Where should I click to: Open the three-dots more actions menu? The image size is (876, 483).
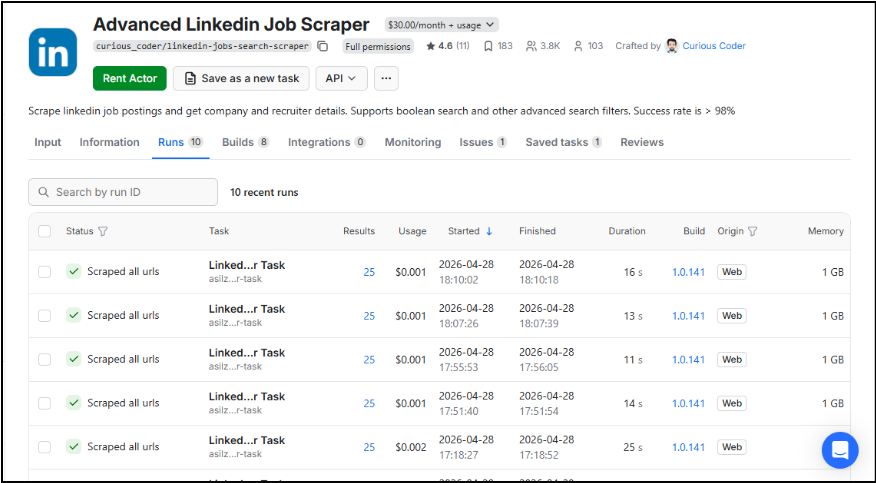[x=386, y=78]
